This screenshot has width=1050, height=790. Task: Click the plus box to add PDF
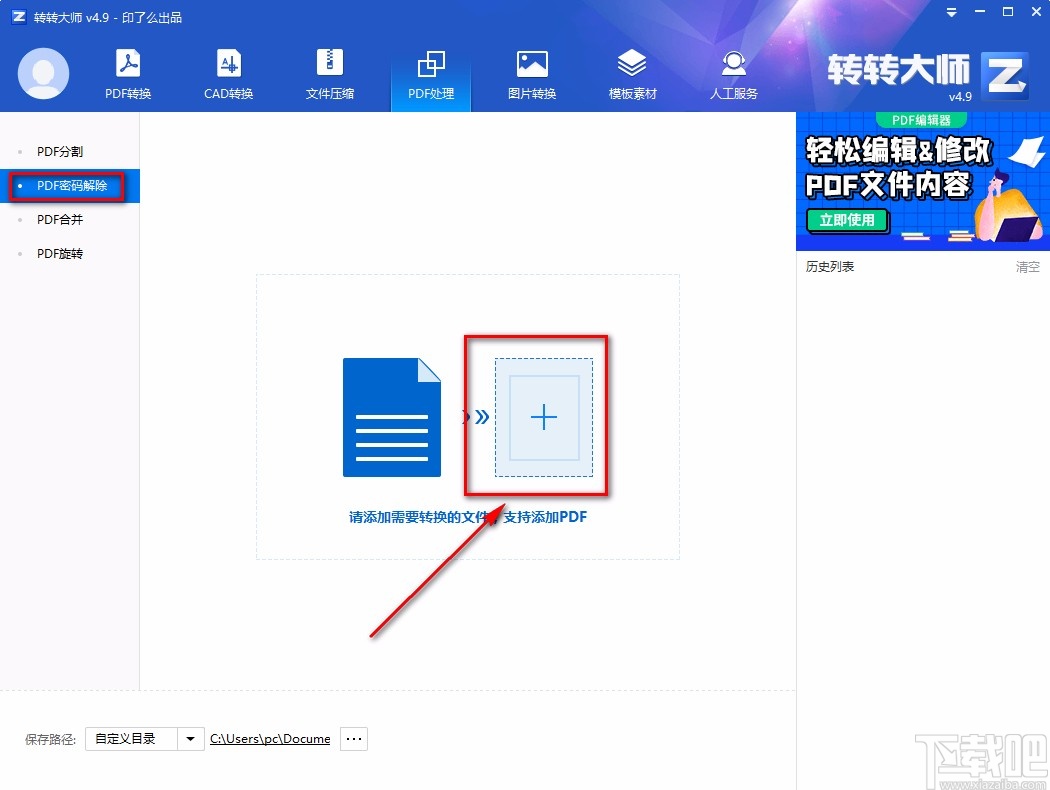tap(544, 417)
